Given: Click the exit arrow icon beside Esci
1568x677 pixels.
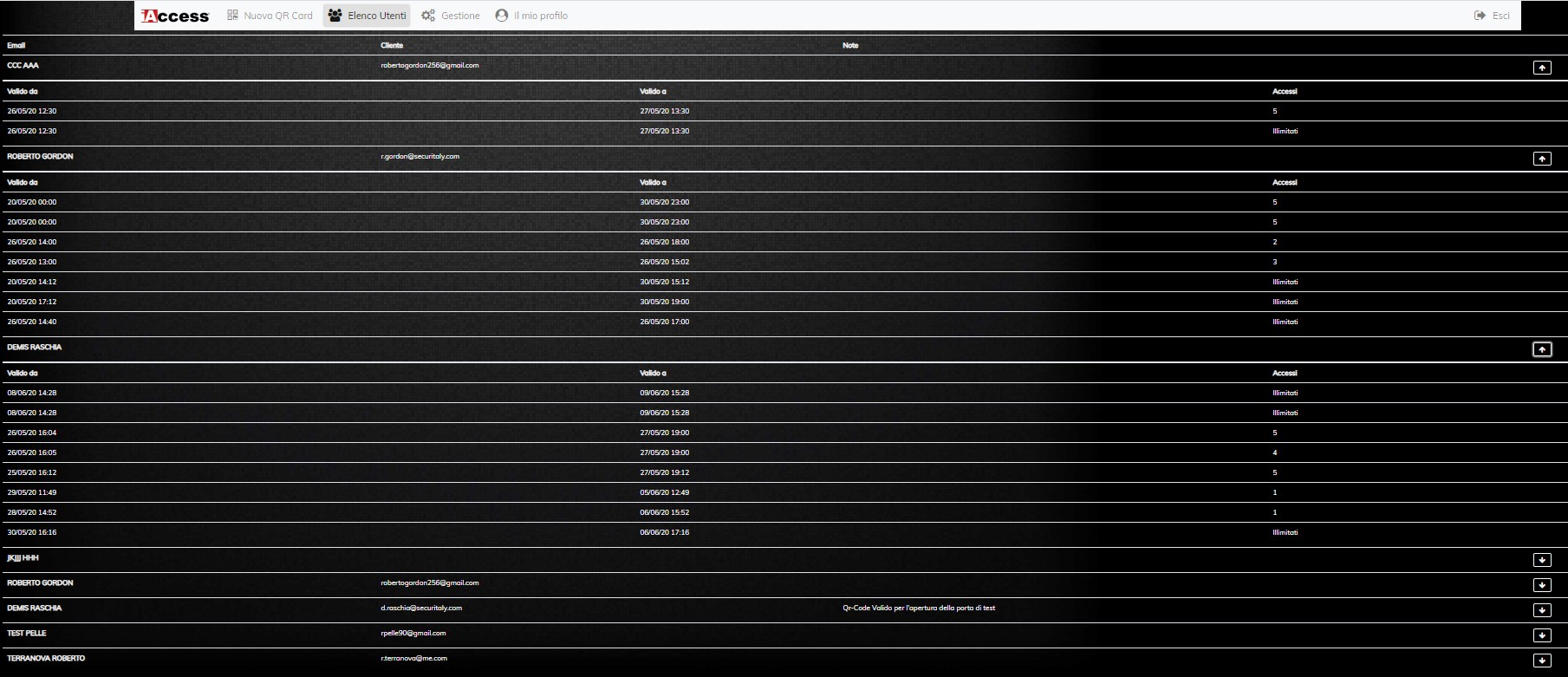Looking at the screenshot, I should tap(1480, 16).
